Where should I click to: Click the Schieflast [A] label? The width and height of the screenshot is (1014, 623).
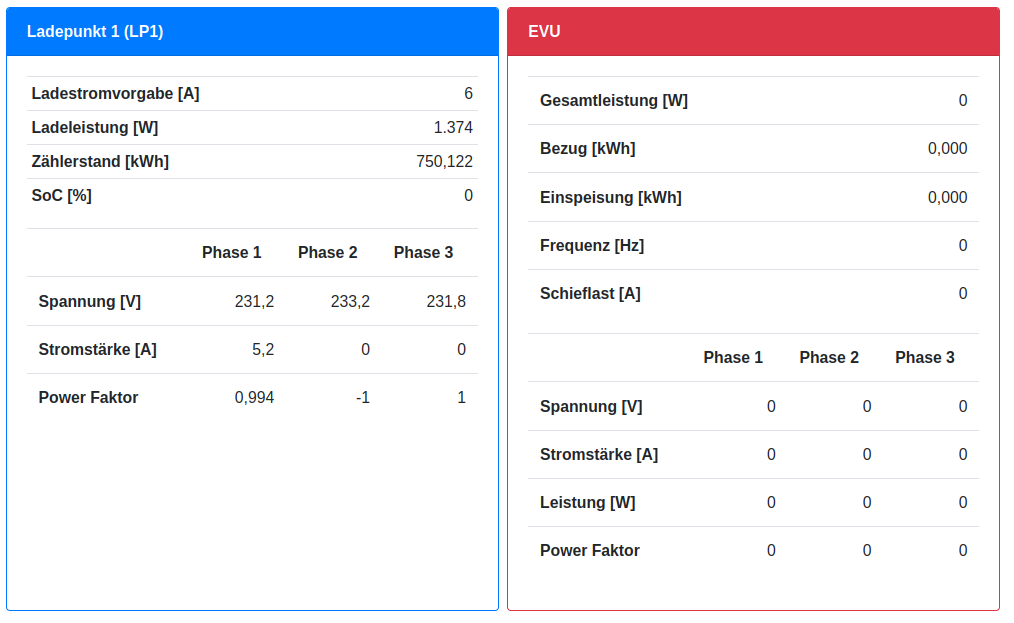(590, 294)
